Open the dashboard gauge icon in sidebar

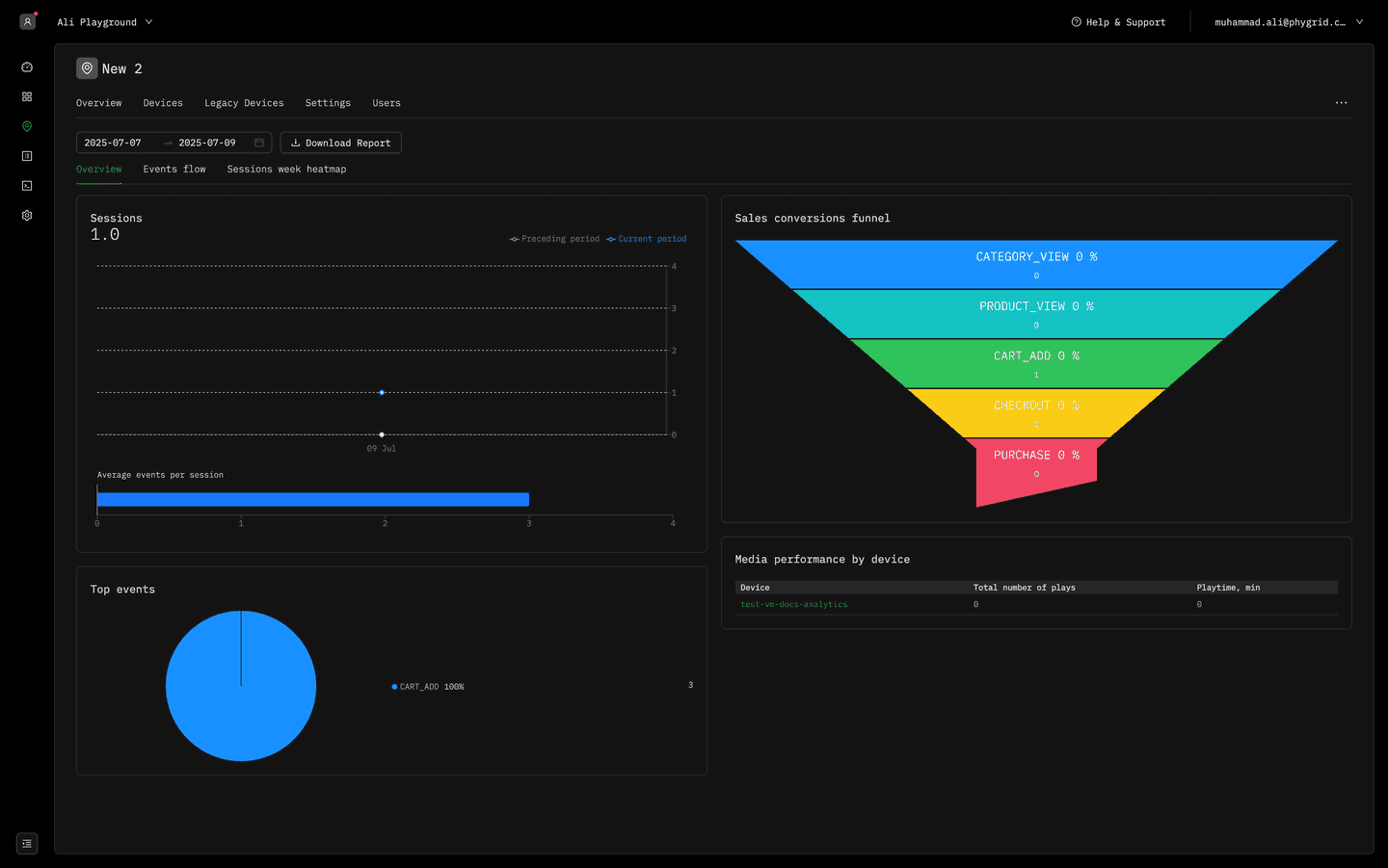coord(27,67)
